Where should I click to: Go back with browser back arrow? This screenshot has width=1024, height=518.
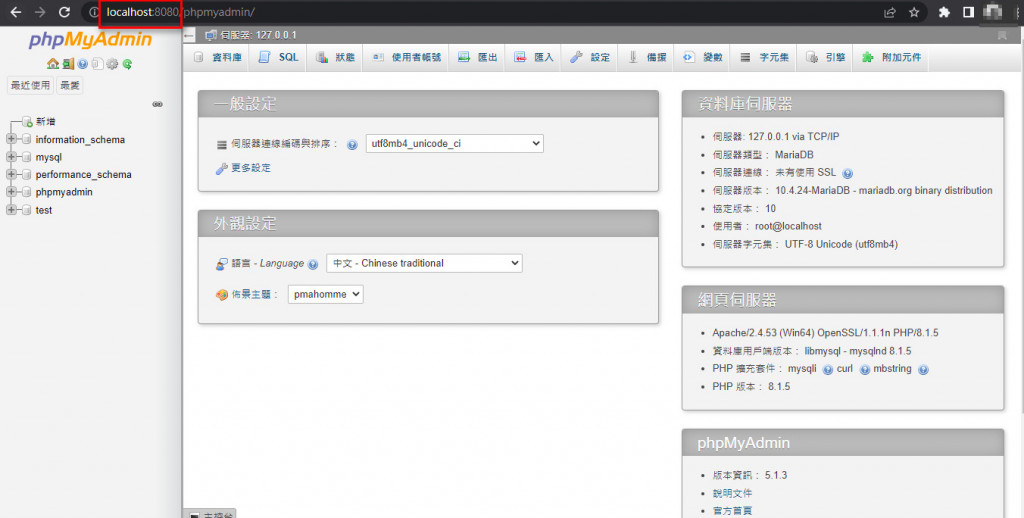(x=15, y=12)
